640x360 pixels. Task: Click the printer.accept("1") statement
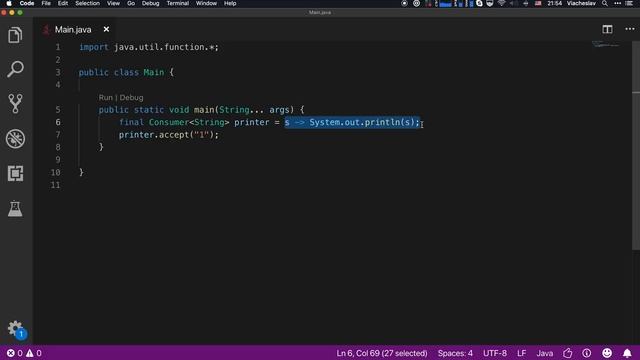[x=169, y=135]
